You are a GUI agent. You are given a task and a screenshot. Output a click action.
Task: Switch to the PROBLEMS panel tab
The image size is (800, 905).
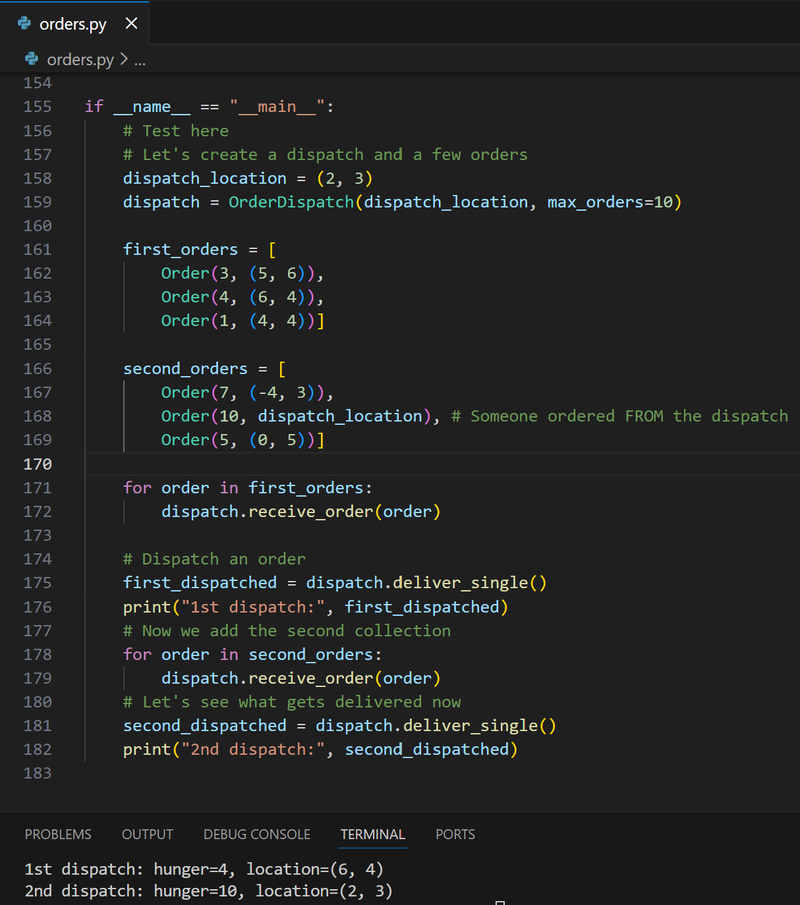[x=58, y=834]
